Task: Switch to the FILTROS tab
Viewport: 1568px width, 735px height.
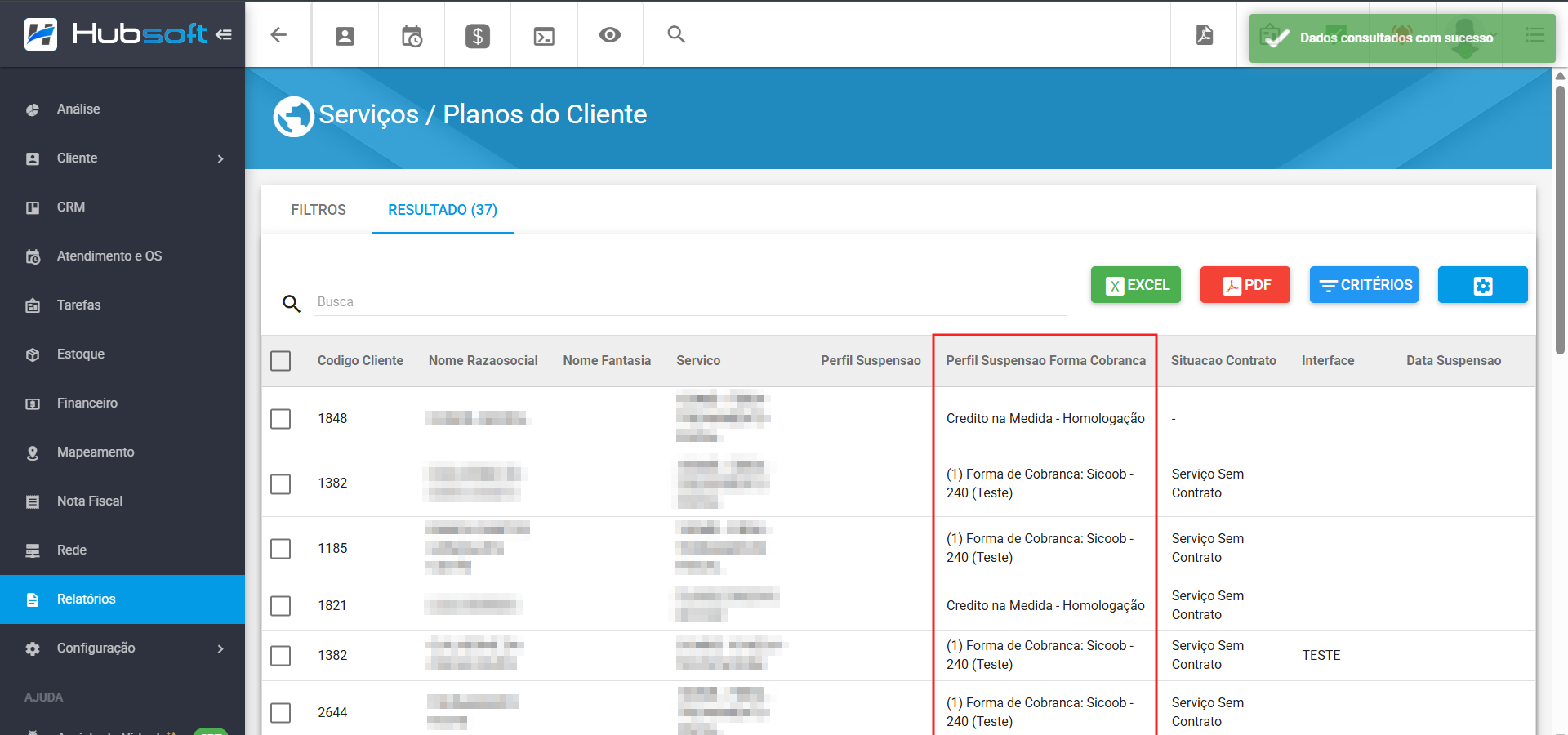Action: coord(318,210)
